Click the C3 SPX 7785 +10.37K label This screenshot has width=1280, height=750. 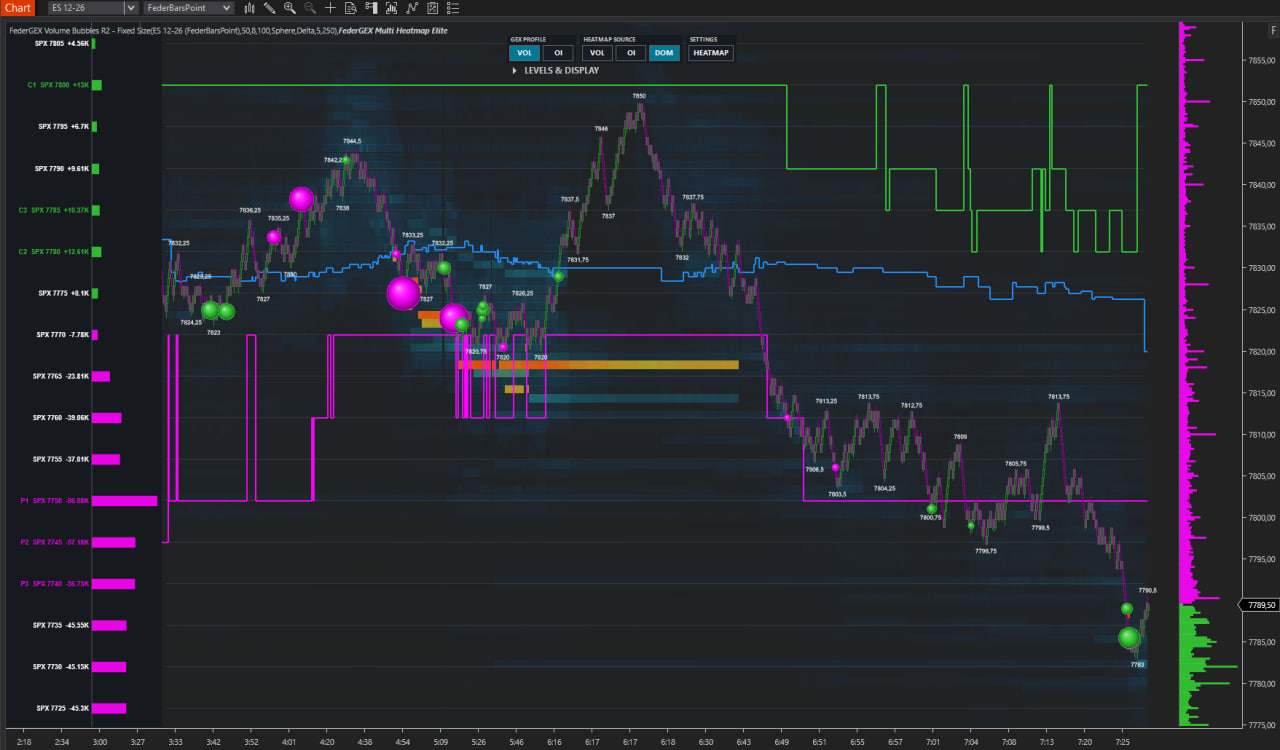point(54,210)
